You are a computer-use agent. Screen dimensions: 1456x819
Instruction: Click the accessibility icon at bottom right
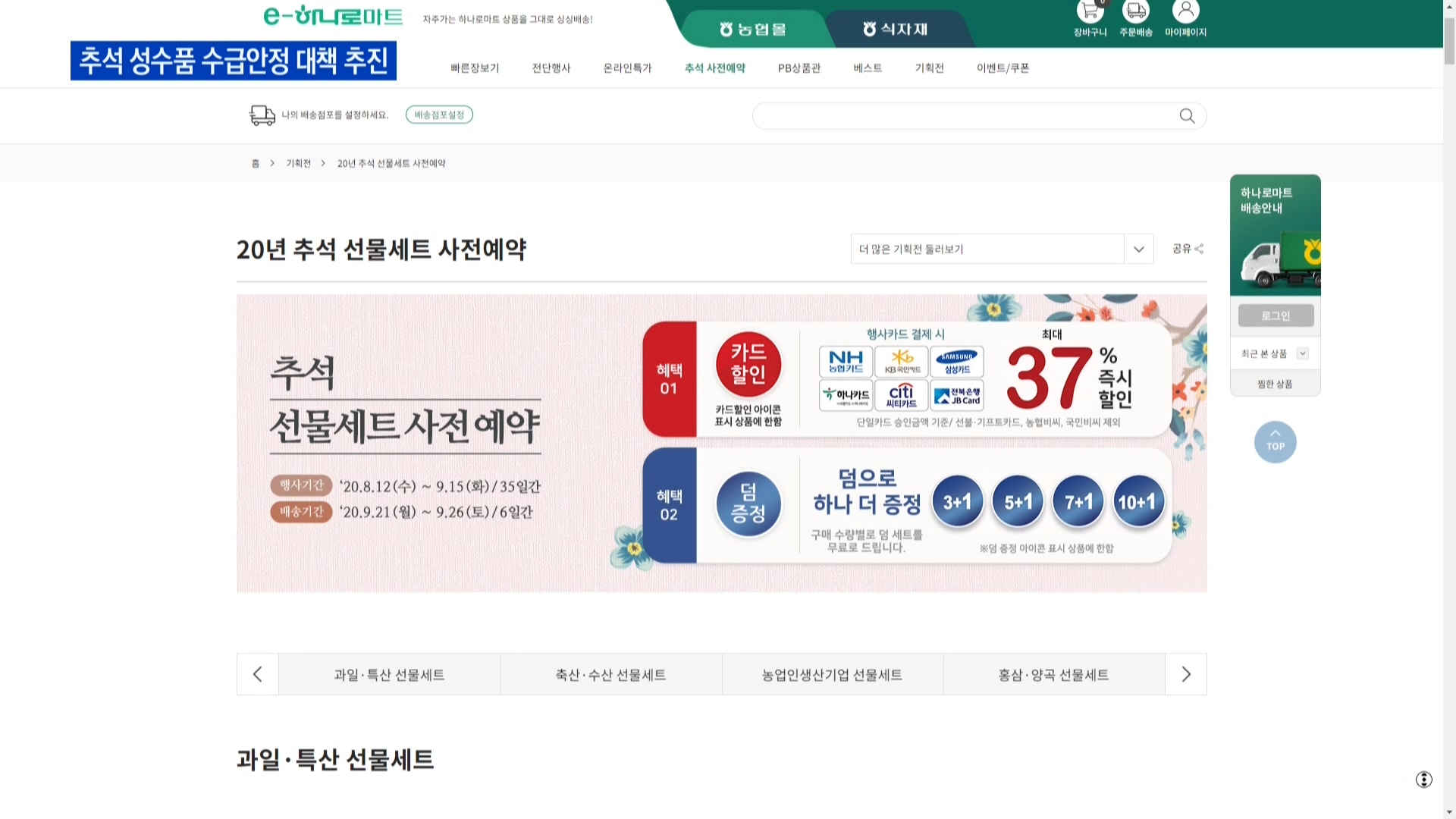click(x=1423, y=780)
